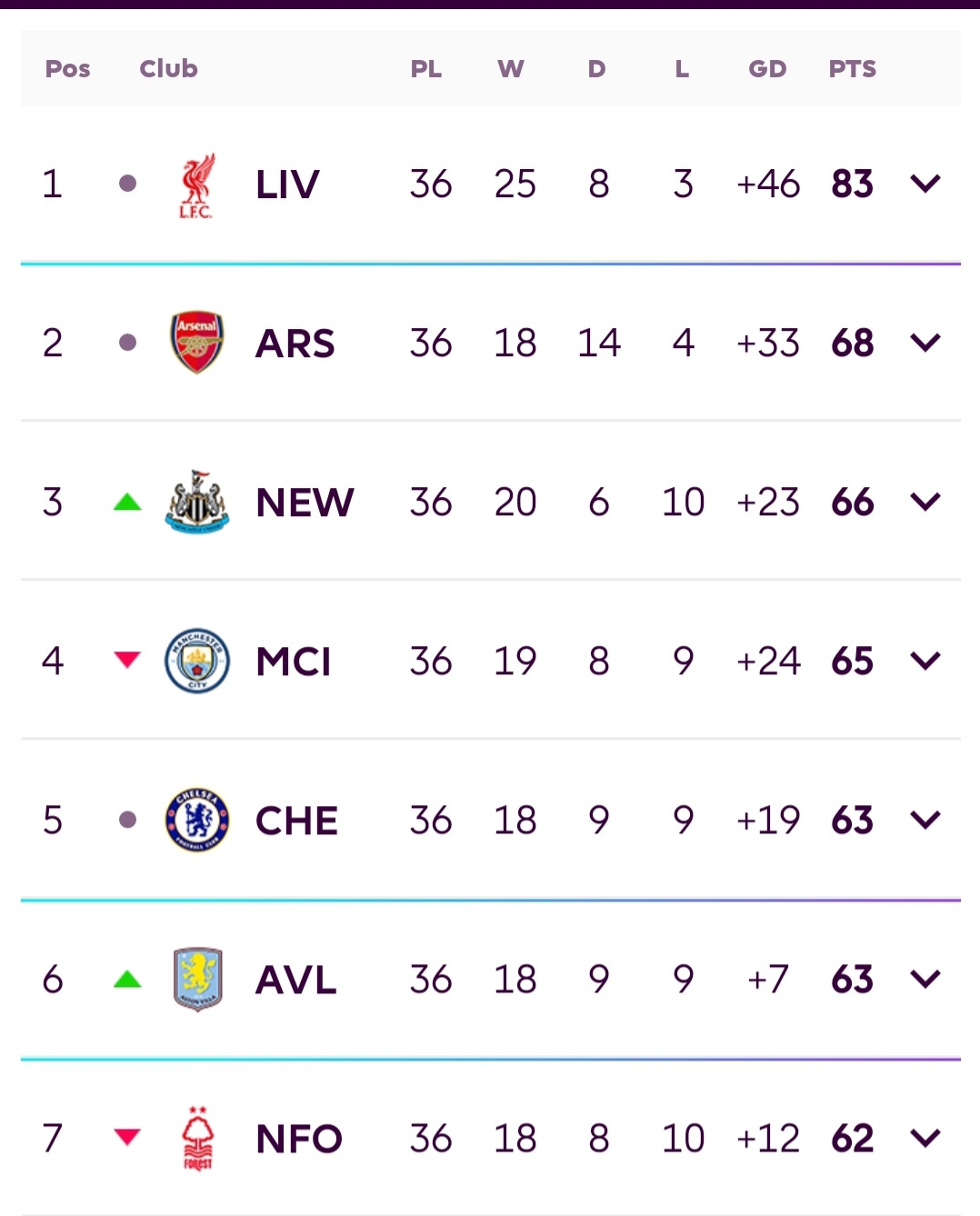Open the ARS club page link
The height and width of the screenshot is (1216, 980).
click(x=295, y=342)
